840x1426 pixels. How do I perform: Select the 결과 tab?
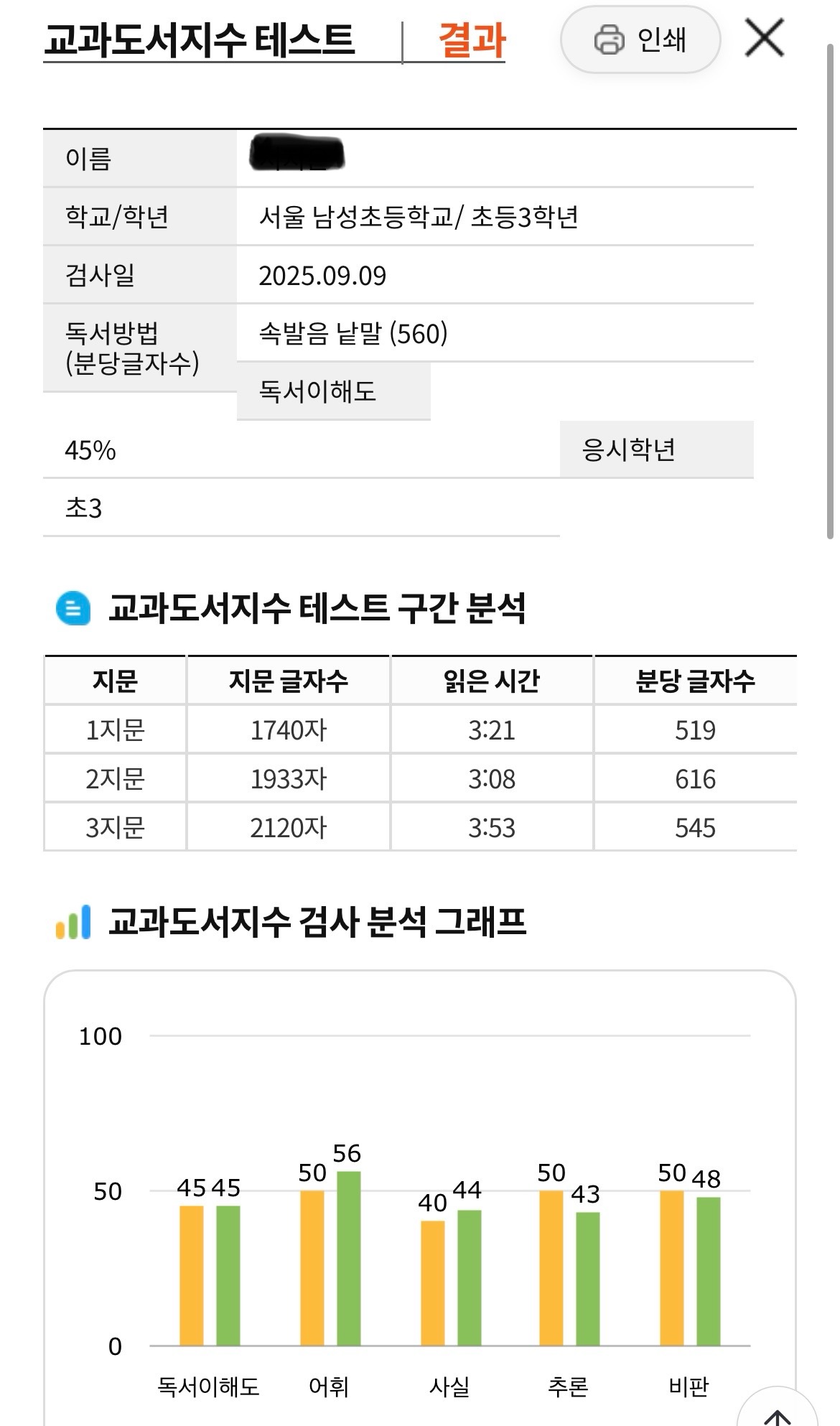[472, 39]
